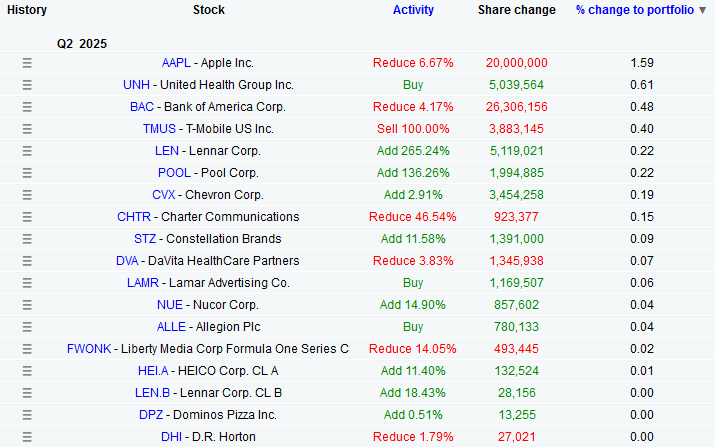Sort by % change to portfolio header

pos(635,10)
